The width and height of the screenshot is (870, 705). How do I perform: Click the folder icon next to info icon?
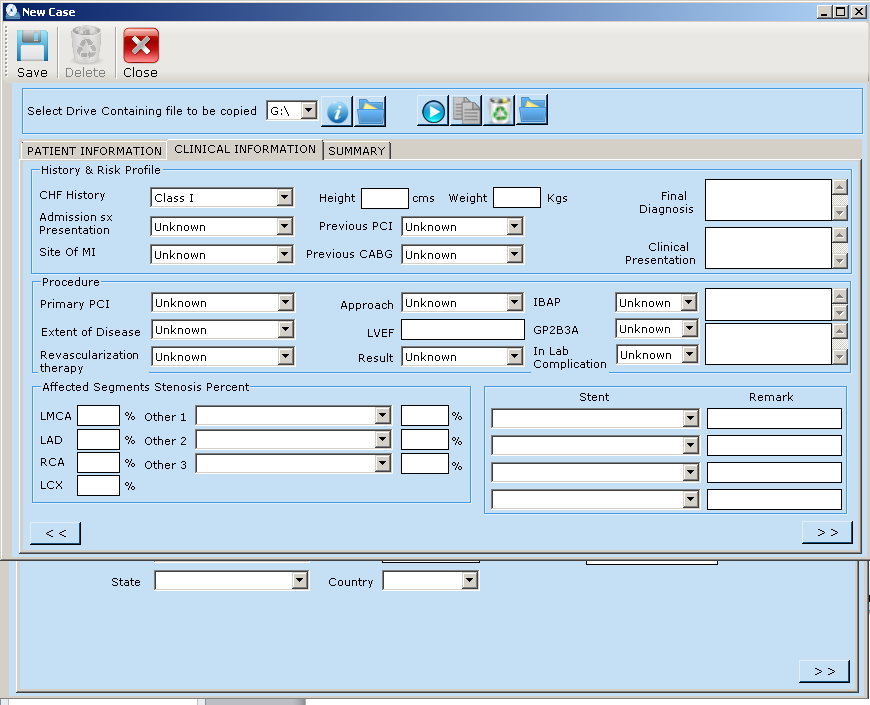click(x=370, y=112)
